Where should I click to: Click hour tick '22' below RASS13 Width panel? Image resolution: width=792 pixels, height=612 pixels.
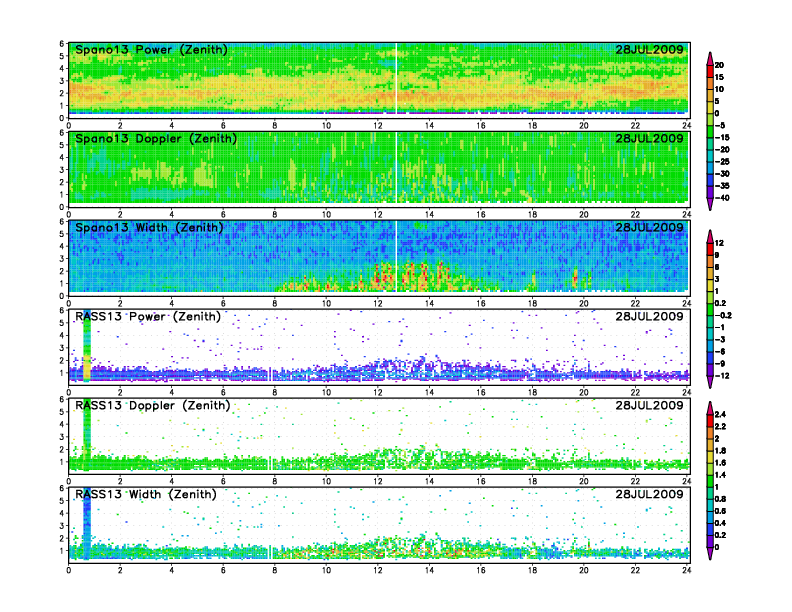pos(635,571)
